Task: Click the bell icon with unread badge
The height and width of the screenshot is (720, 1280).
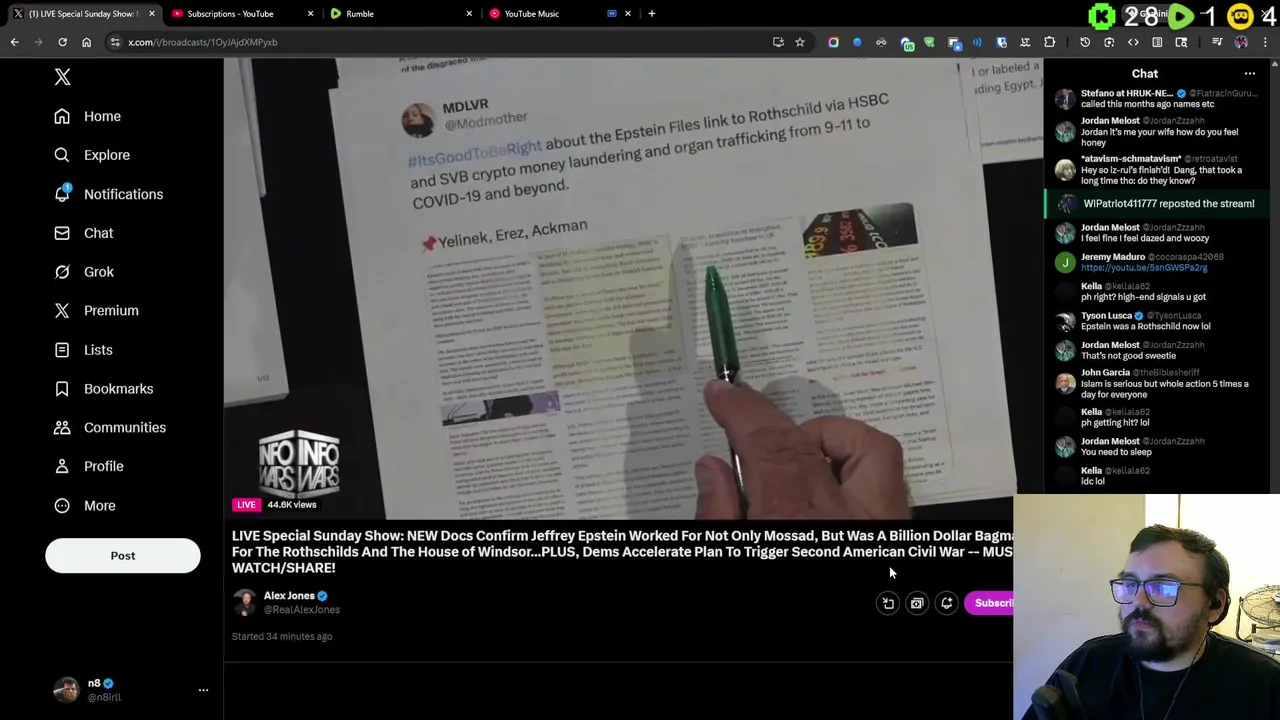Action: [x=62, y=193]
